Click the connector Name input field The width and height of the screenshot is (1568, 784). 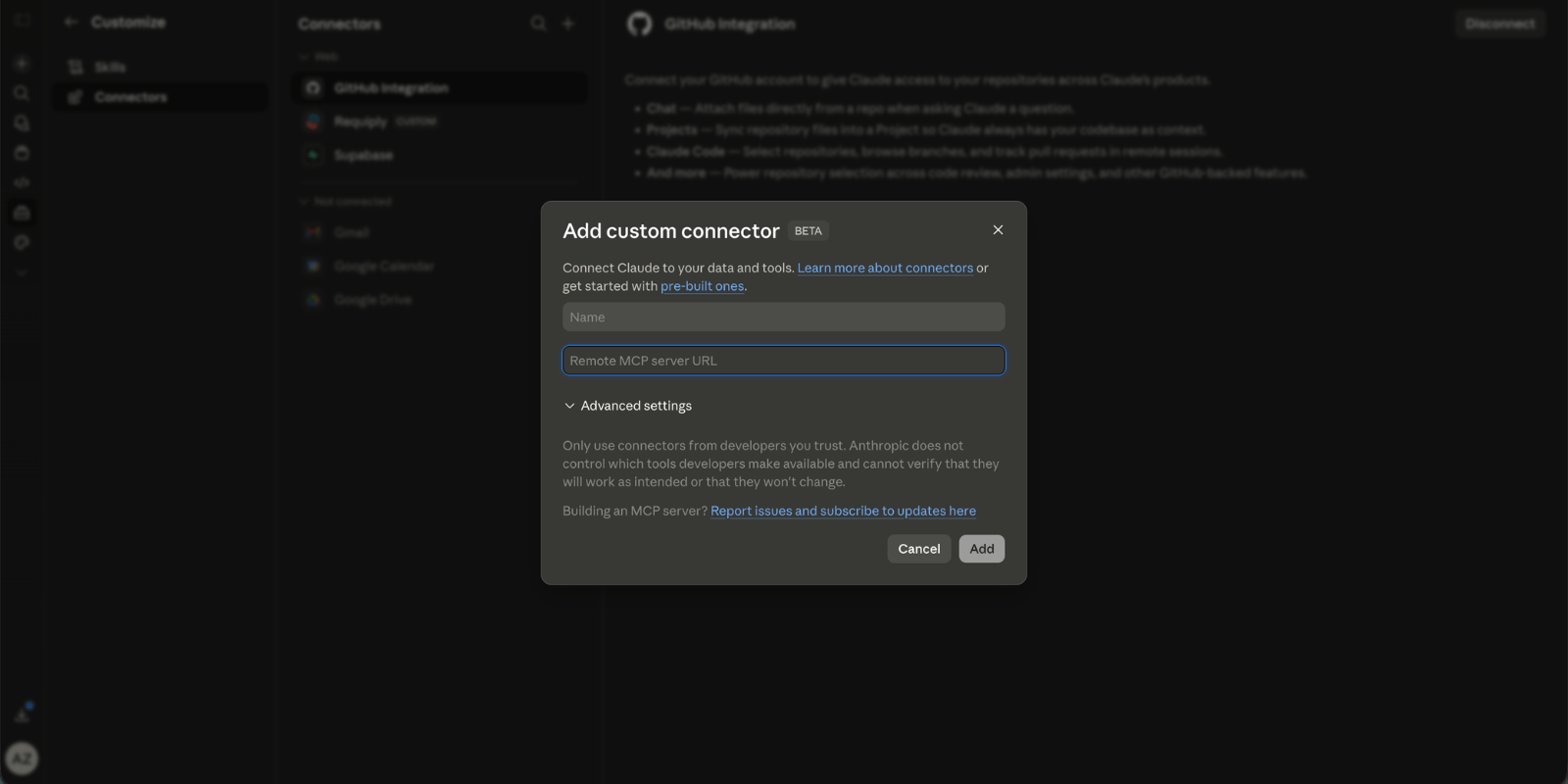pyautogui.click(x=783, y=317)
